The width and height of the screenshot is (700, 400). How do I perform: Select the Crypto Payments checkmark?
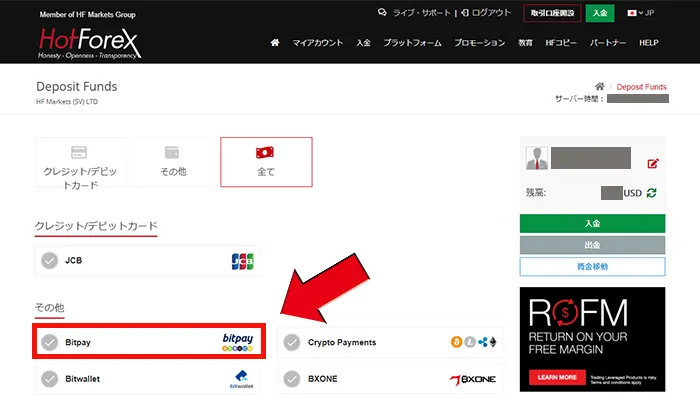coord(292,342)
